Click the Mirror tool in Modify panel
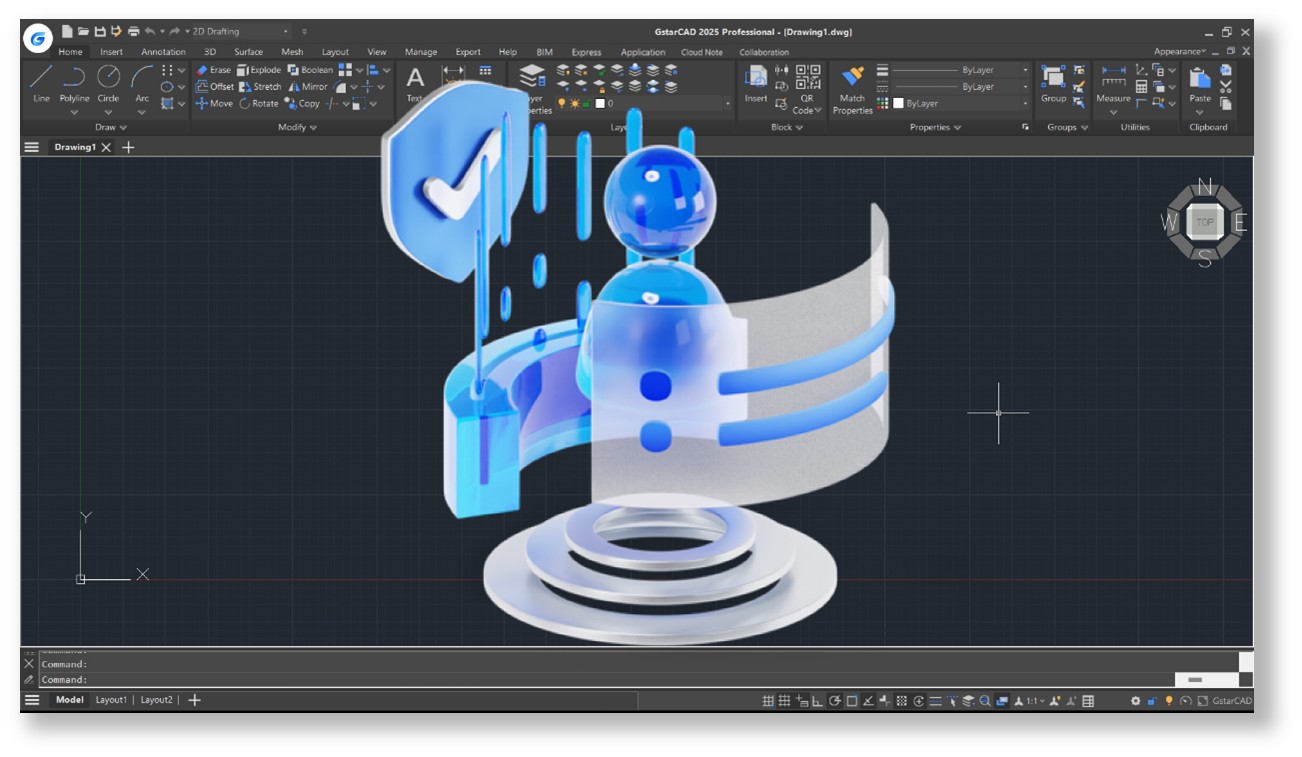The height and width of the screenshot is (757, 1302). coord(308,87)
